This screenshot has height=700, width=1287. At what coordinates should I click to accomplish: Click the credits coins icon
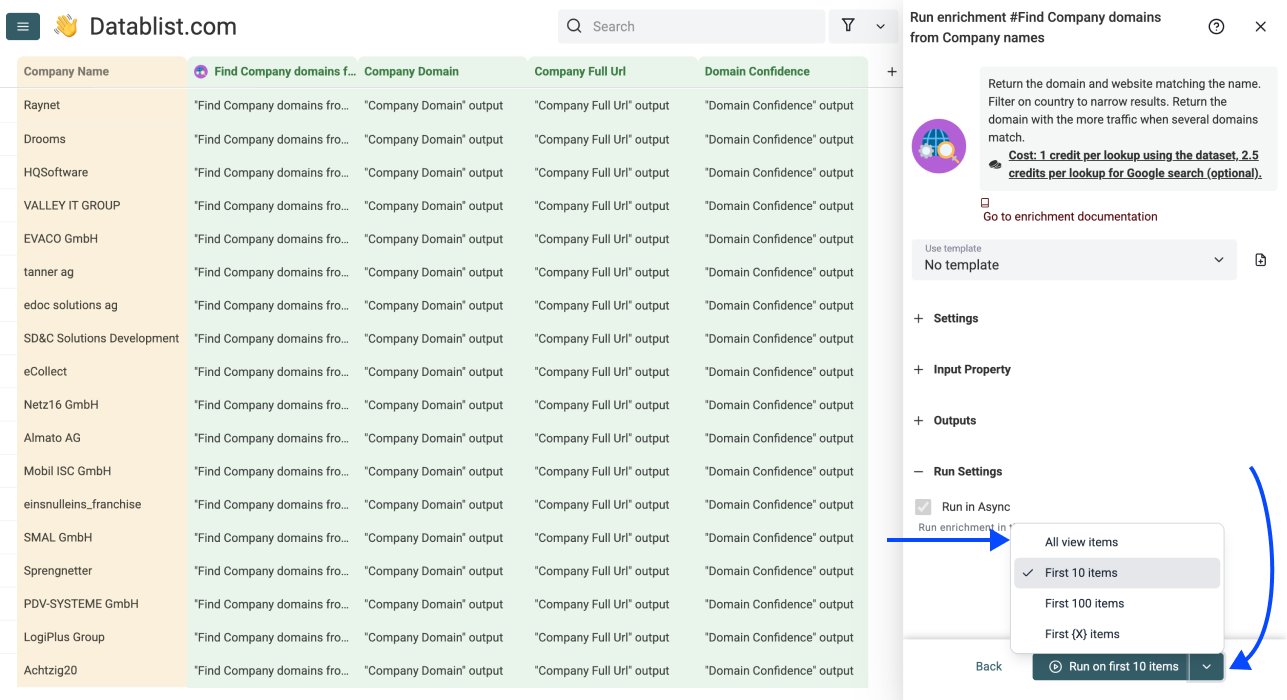click(x=995, y=164)
